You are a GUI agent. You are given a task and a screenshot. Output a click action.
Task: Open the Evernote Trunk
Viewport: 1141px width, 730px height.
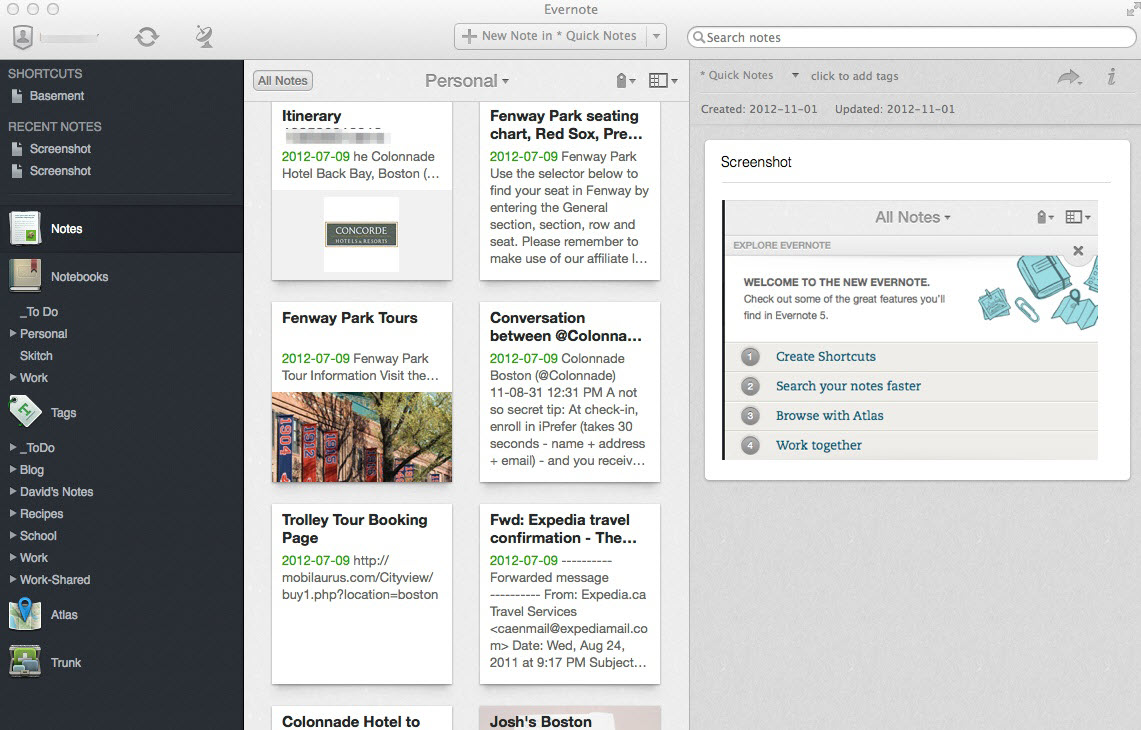point(65,662)
